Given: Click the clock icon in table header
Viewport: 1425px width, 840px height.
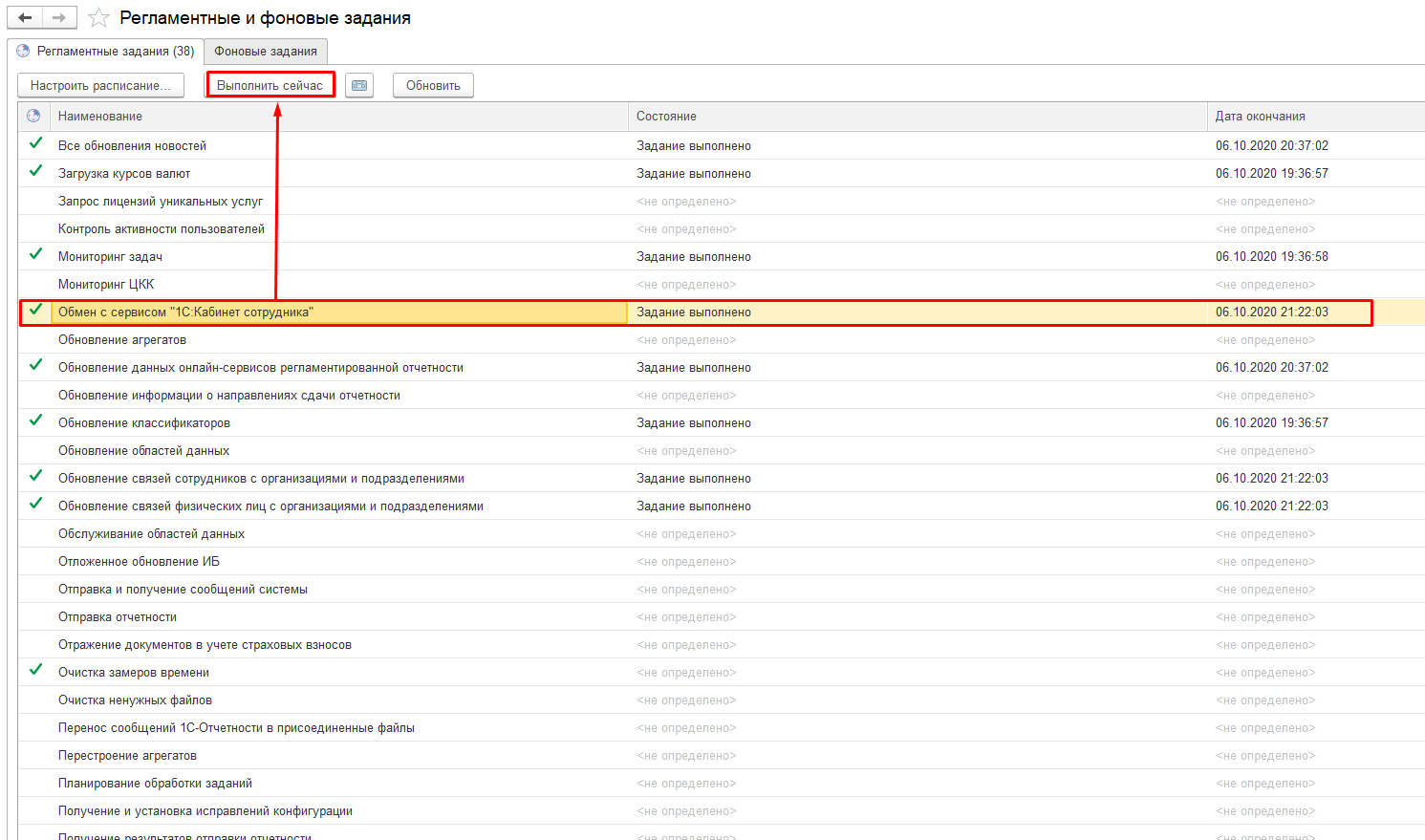Looking at the screenshot, I should (33, 116).
